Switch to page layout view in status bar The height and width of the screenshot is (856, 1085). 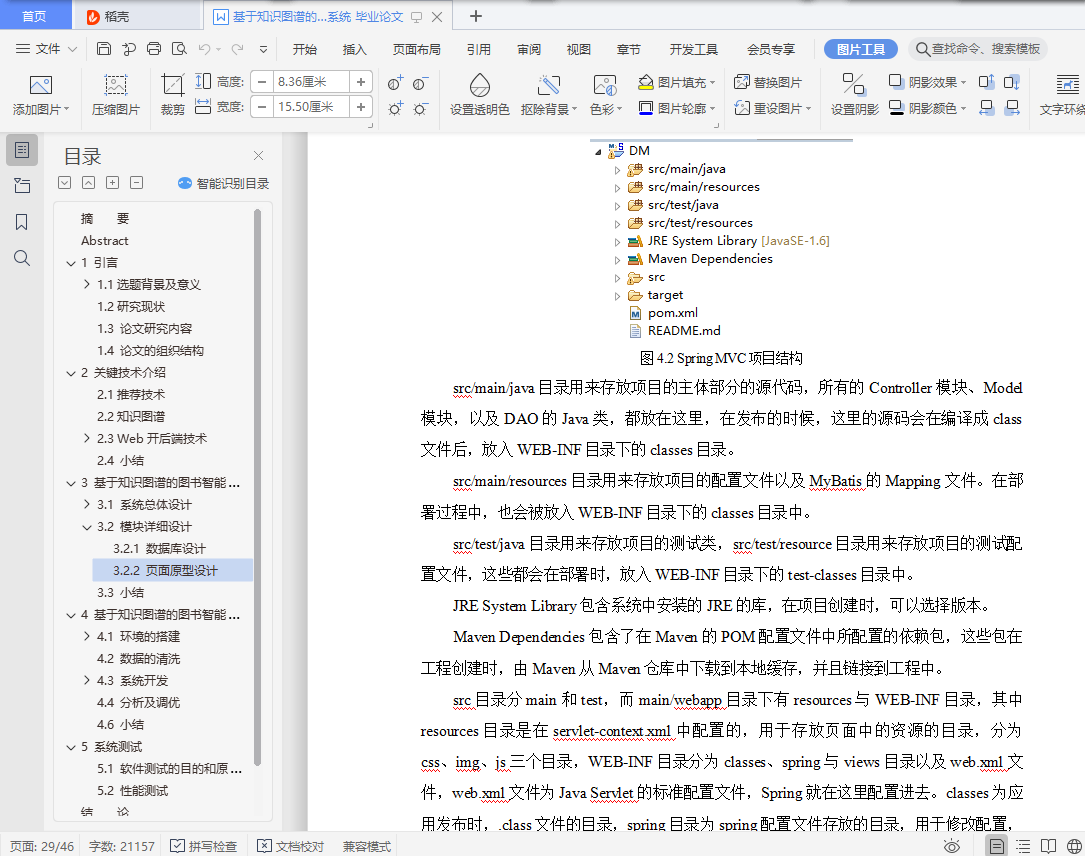coord(996,846)
